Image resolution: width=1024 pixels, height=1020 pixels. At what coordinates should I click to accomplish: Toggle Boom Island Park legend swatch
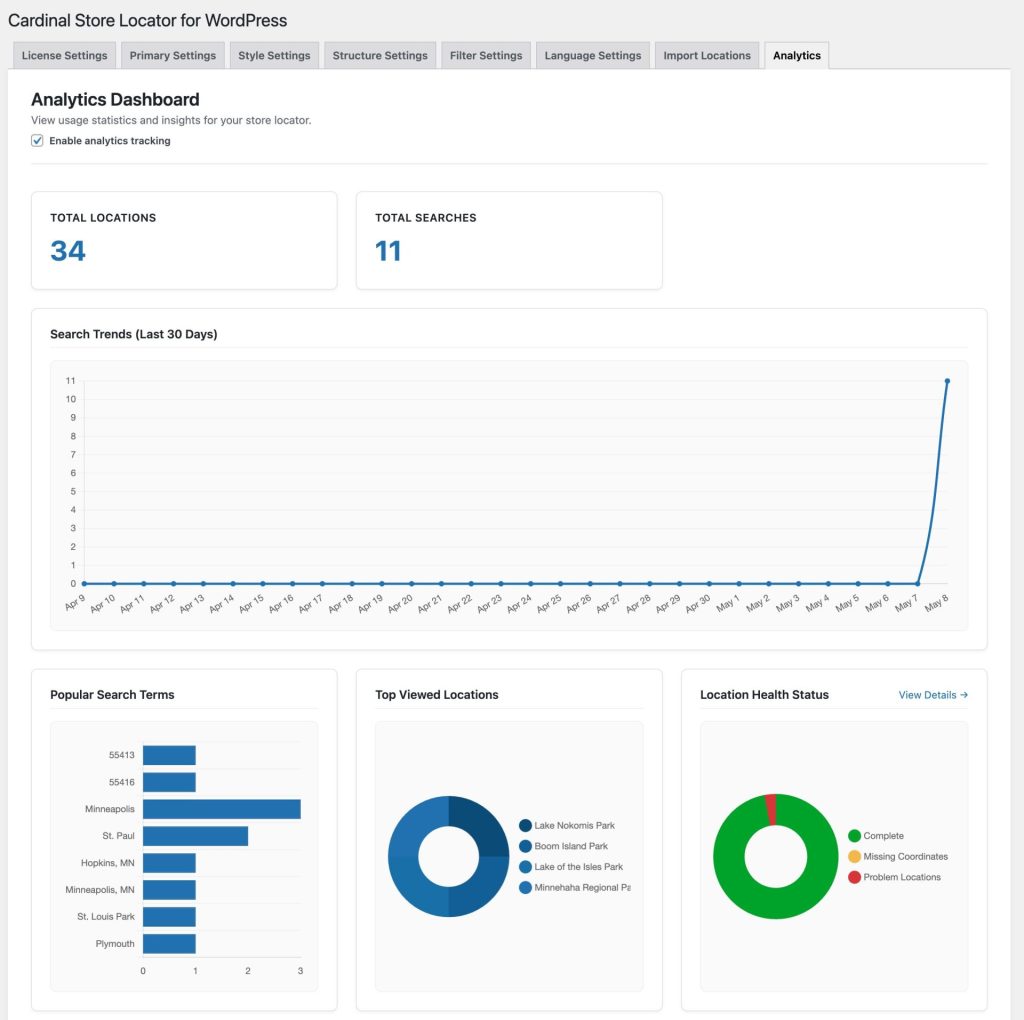pyautogui.click(x=525, y=846)
